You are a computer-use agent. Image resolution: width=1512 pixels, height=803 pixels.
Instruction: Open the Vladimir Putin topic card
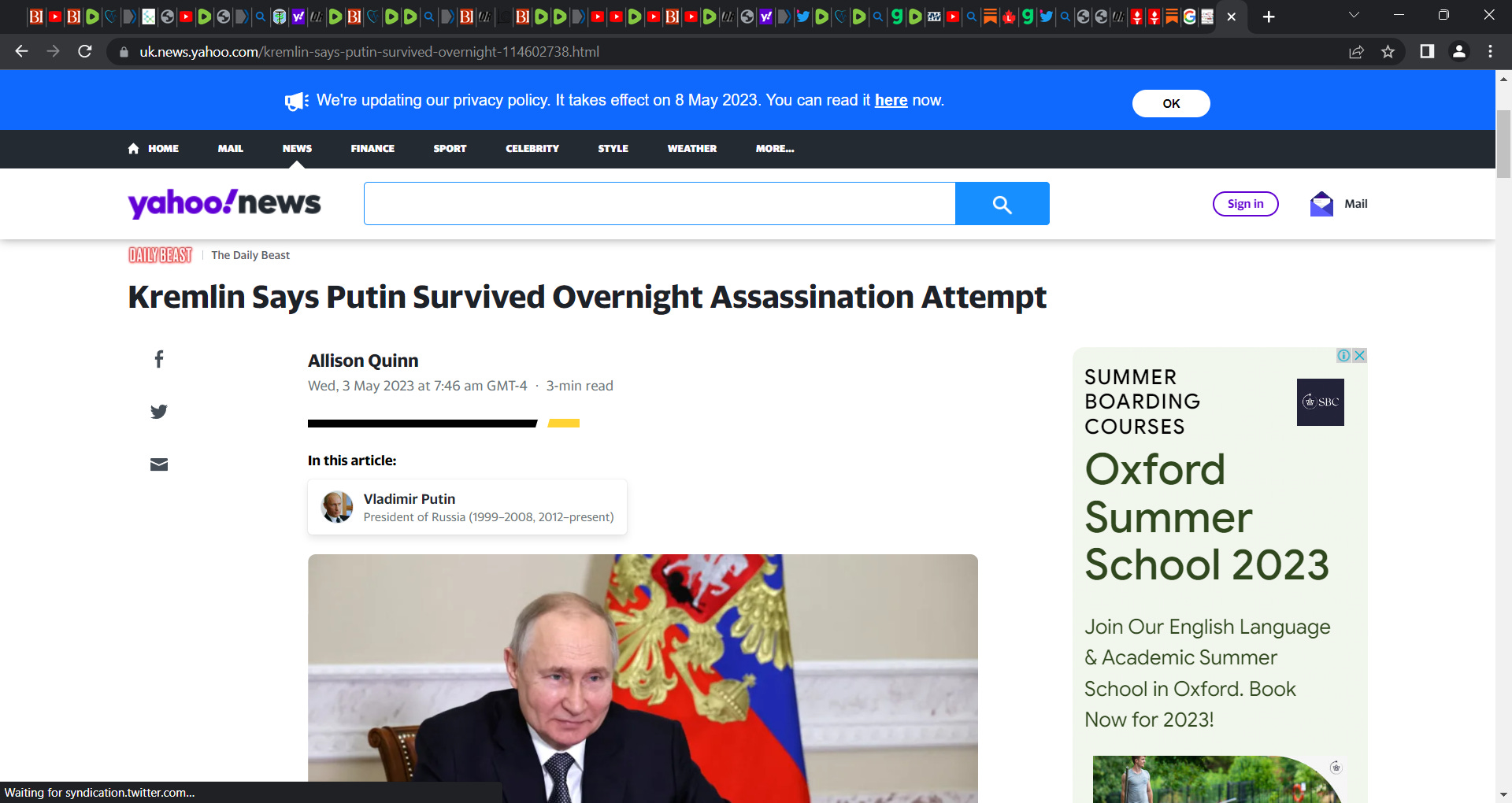(x=467, y=507)
